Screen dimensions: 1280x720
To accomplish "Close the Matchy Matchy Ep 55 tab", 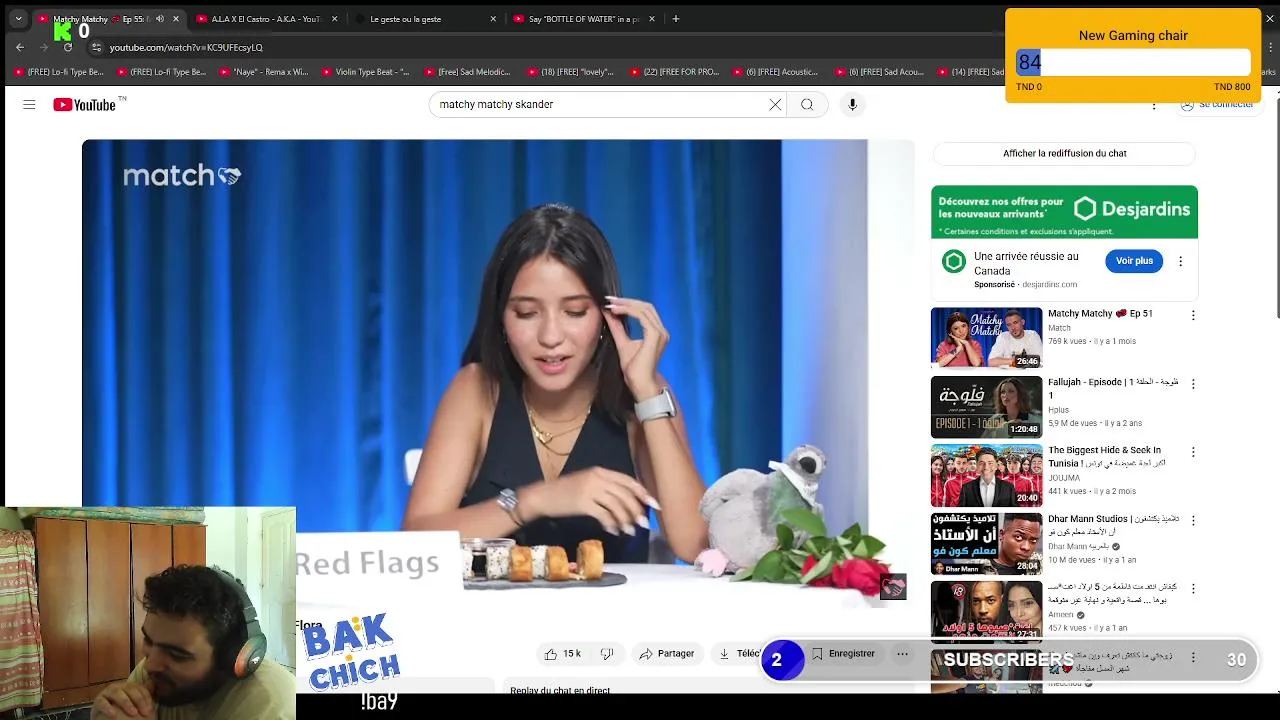I will 176,19.
